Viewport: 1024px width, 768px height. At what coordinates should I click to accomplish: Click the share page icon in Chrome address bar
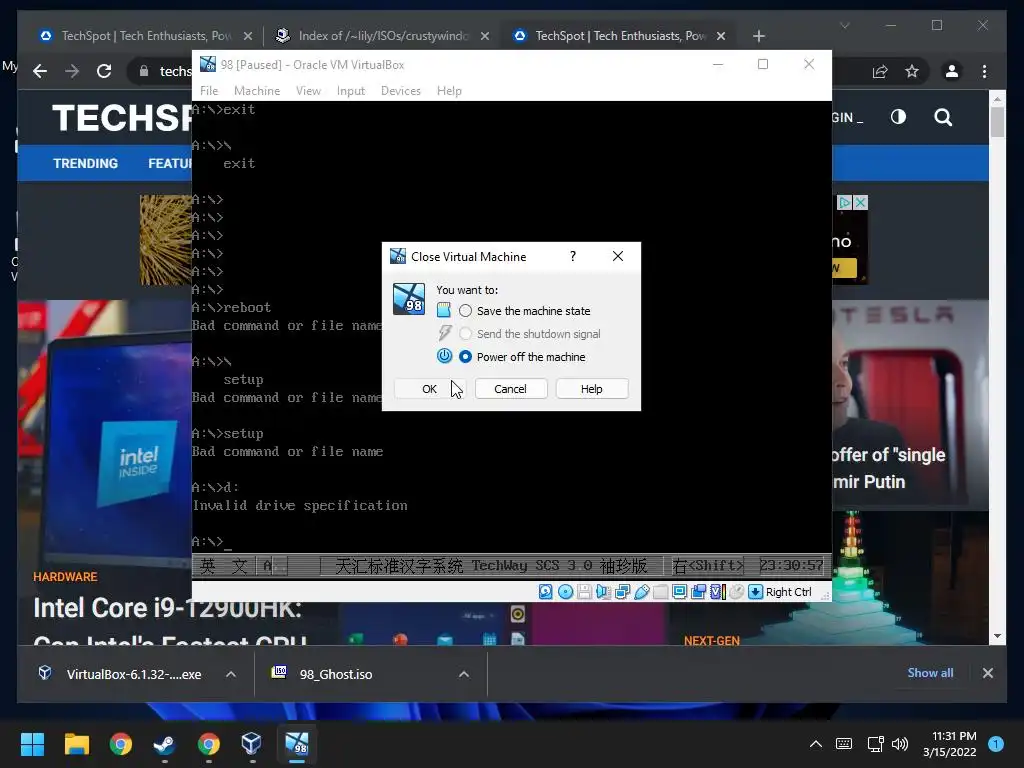point(880,71)
